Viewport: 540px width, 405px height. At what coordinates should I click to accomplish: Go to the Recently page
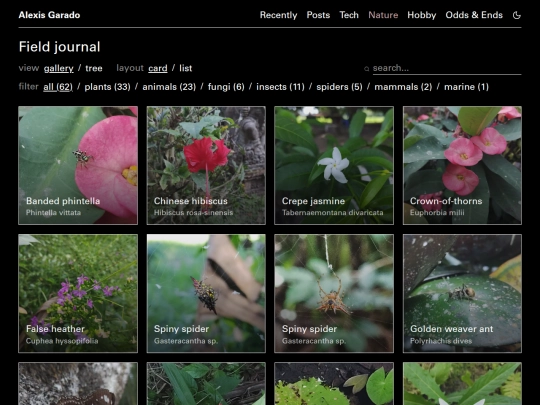278,15
